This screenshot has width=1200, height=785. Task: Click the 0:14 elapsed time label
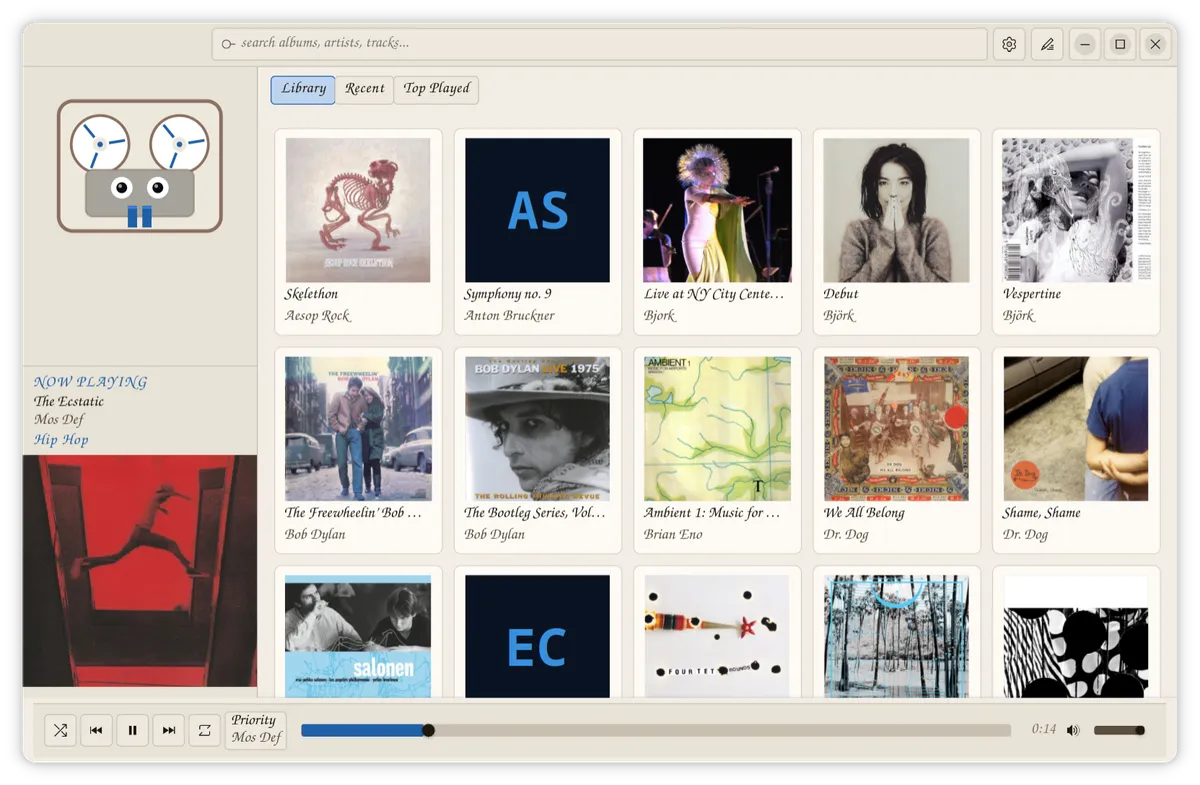click(x=1044, y=730)
